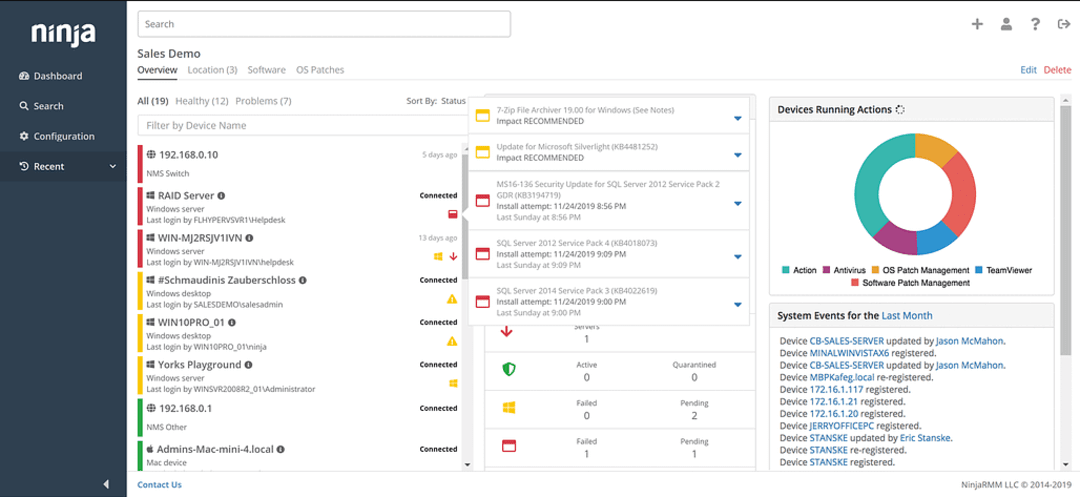This screenshot has width=1080, height=497.
Task: Open the user account icon
Action: (1006, 24)
